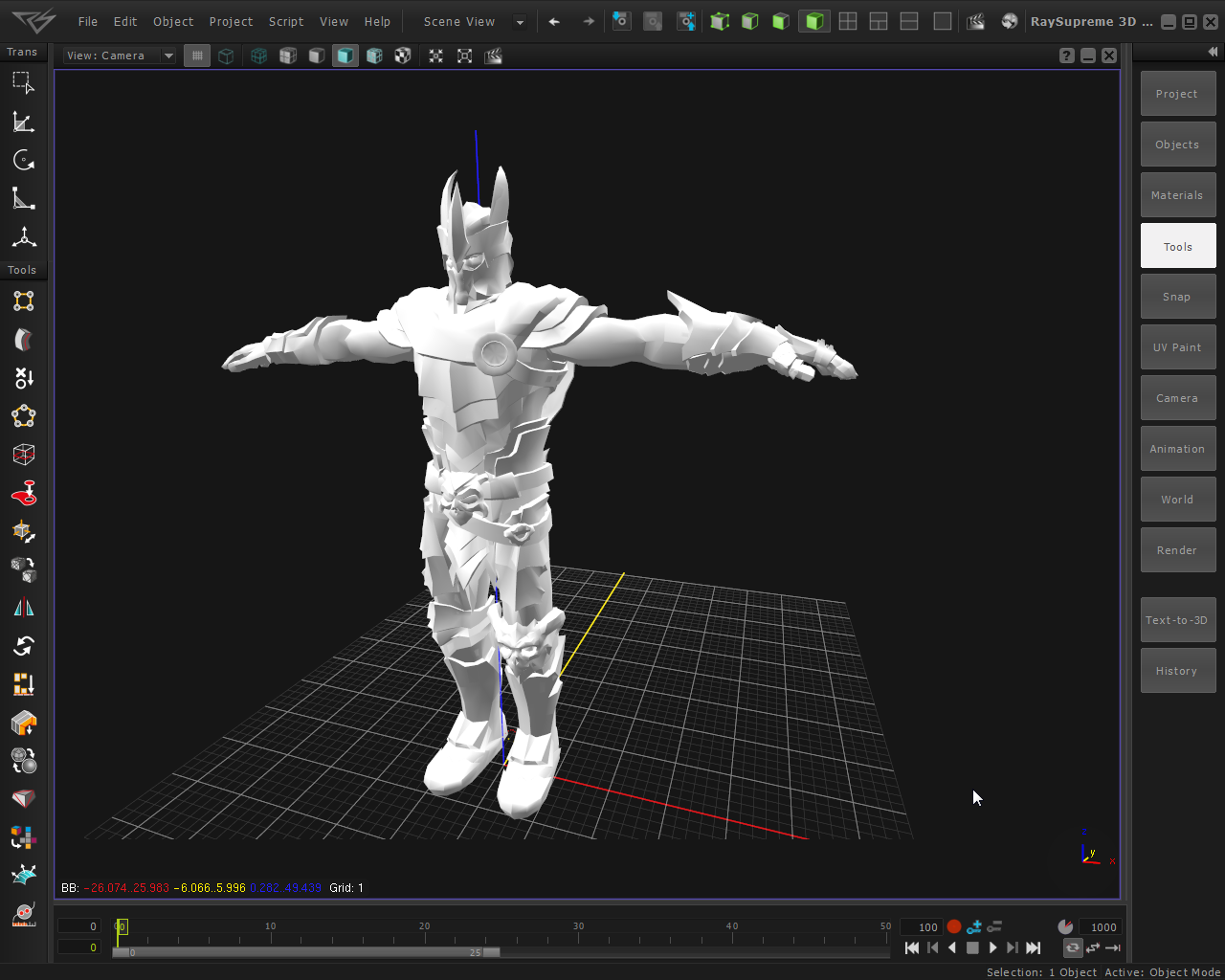Click the zoom-to-fit frame icon in viewport
Viewport: 1225px width, 980px height.
click(465, 56)
